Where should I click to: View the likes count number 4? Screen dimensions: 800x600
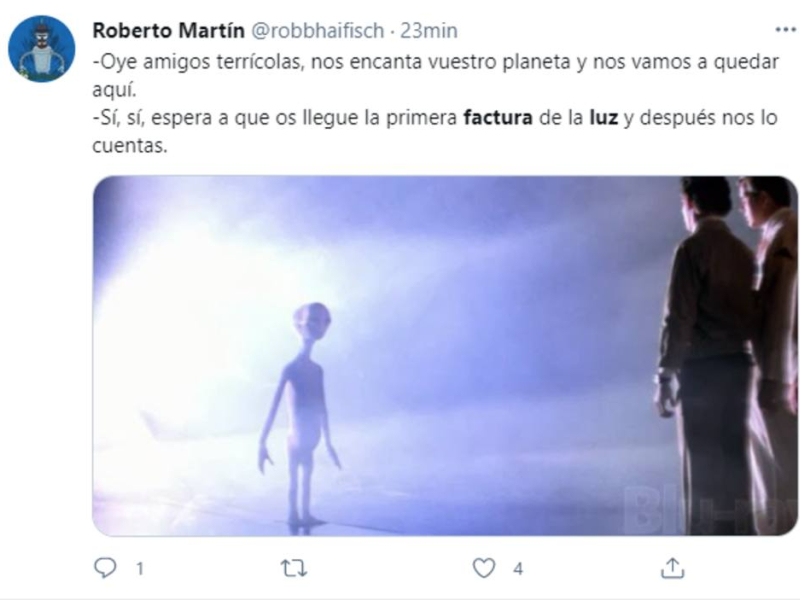518,569
